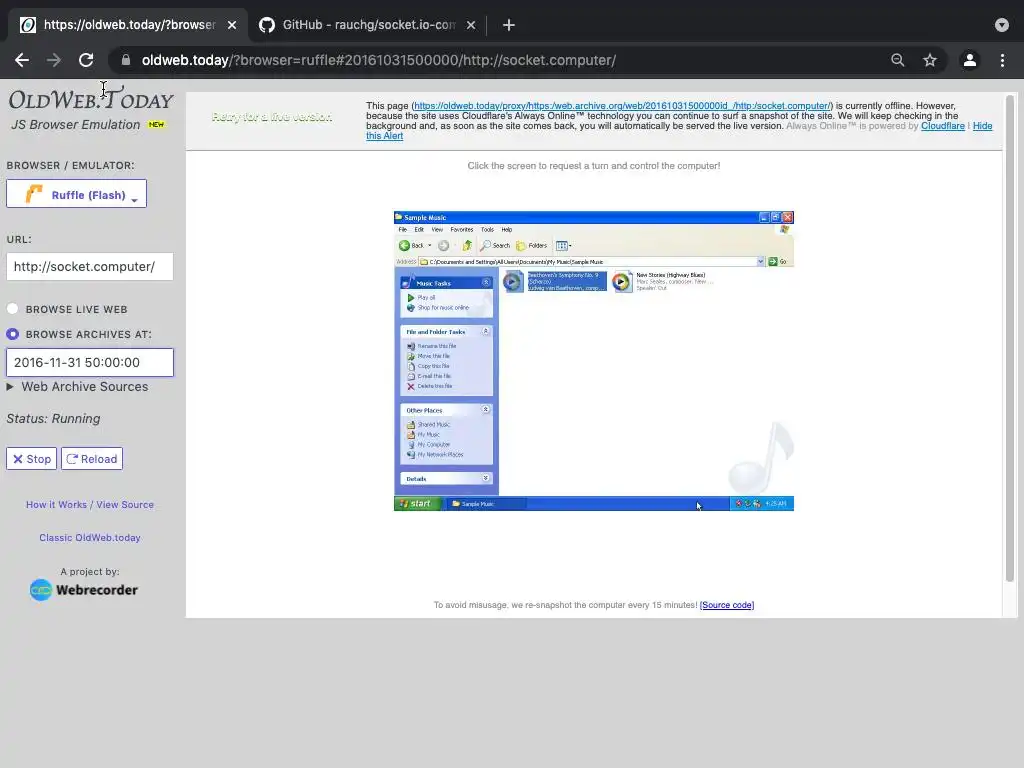Click Sample Music taskbar button

point(487,504)
